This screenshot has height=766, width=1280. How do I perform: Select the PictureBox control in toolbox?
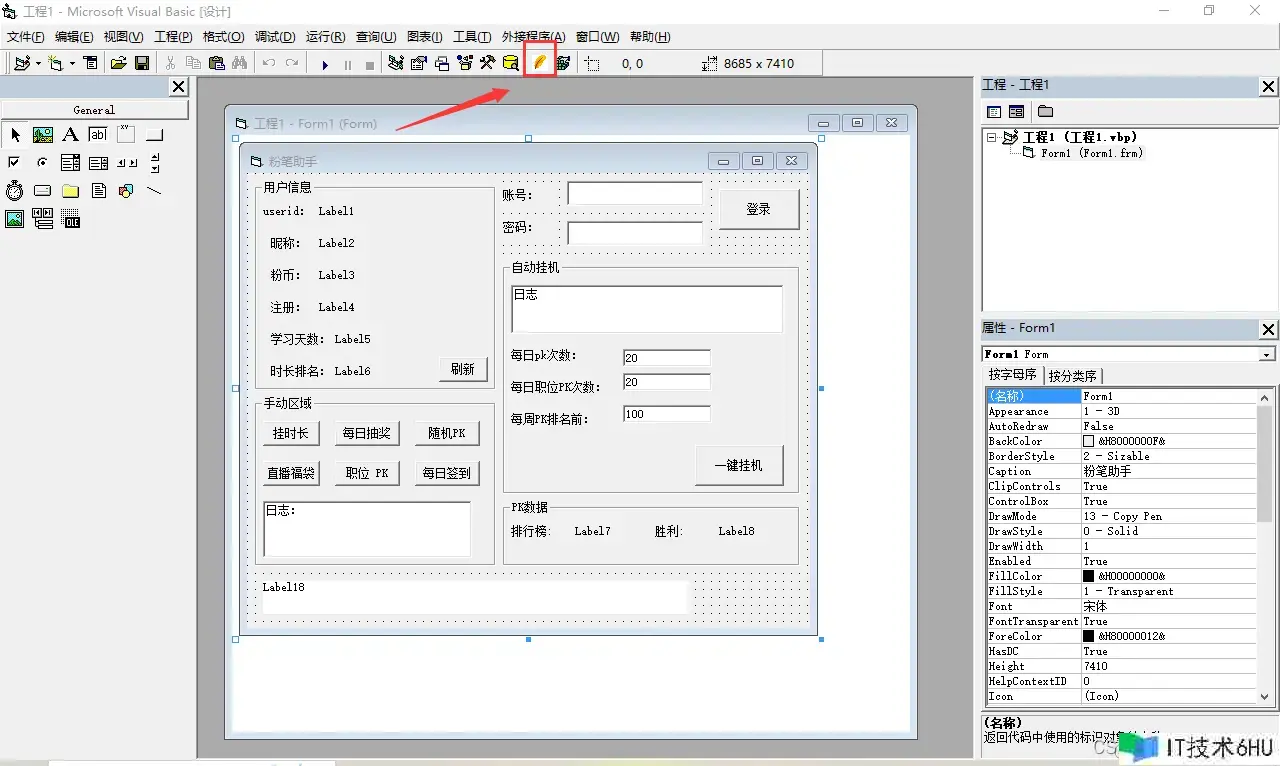coord(43,135)
